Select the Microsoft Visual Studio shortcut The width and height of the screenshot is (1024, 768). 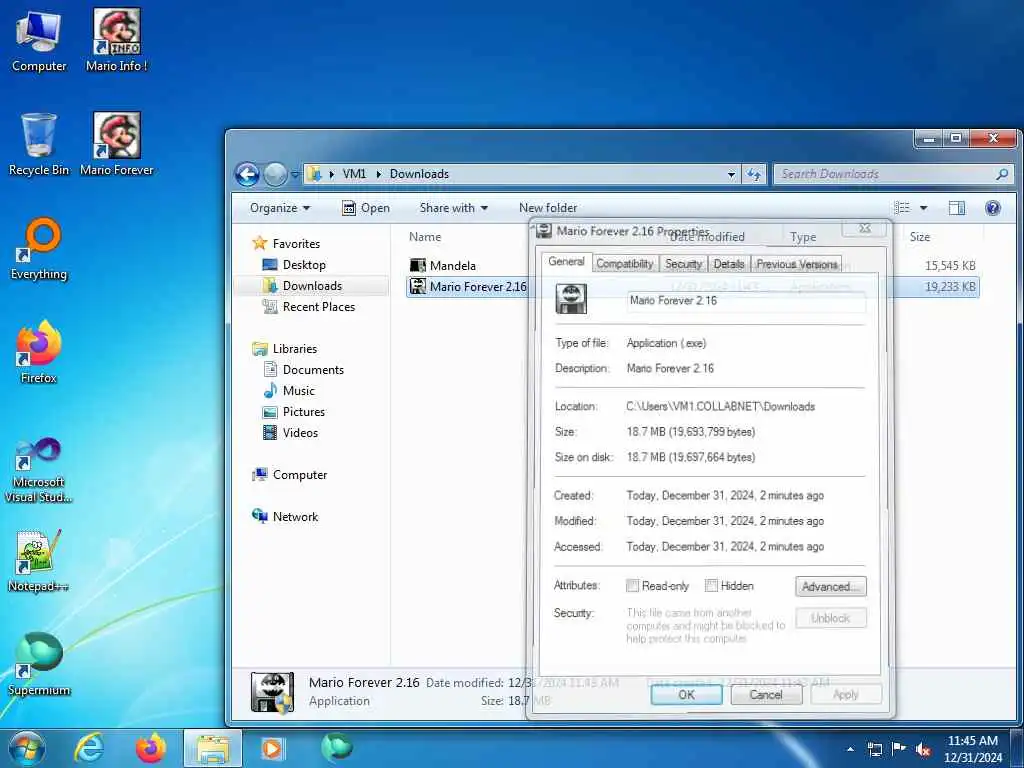pos(39,470)
